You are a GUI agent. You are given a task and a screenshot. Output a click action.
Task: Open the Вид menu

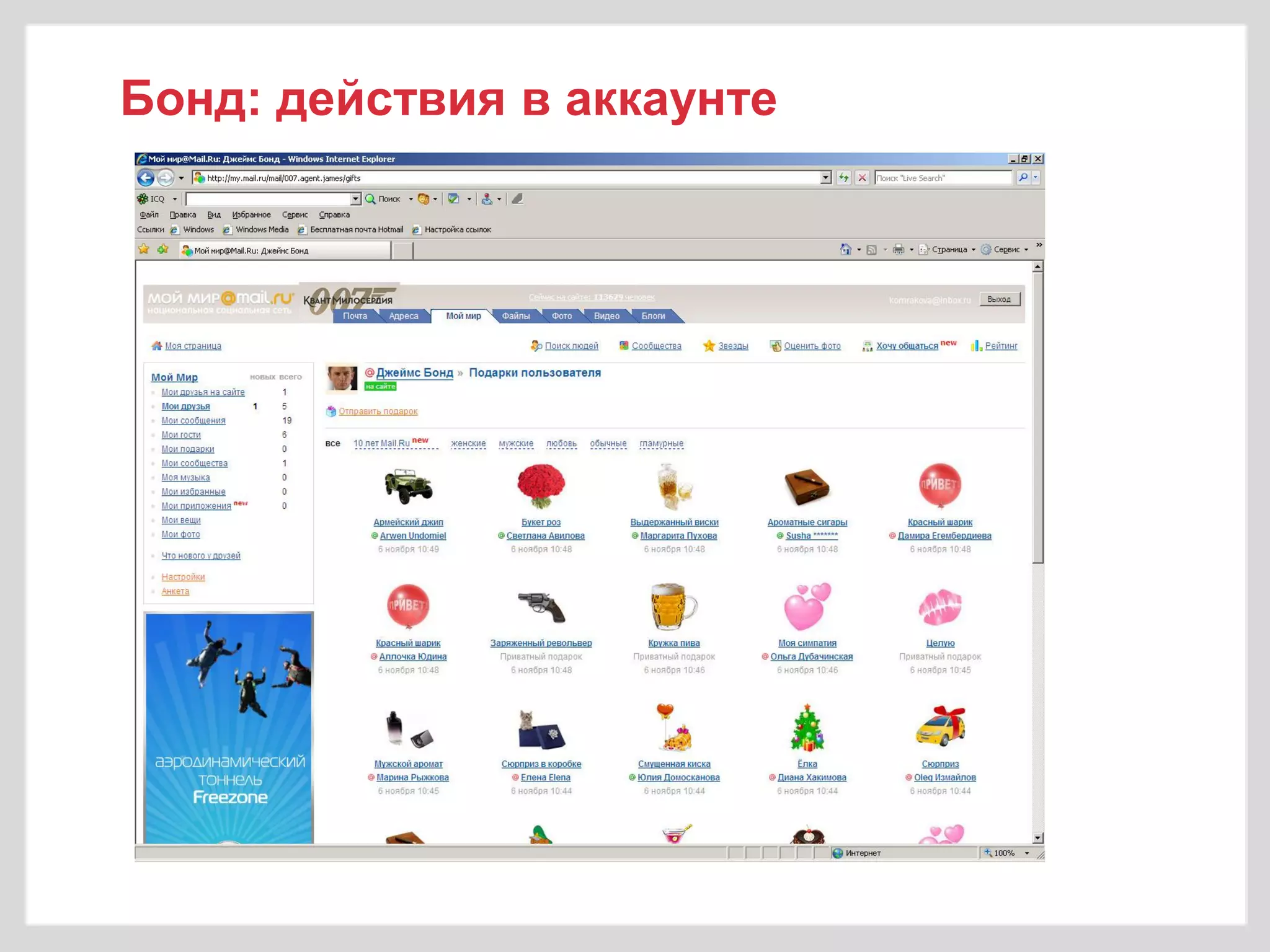pos(214,214)
